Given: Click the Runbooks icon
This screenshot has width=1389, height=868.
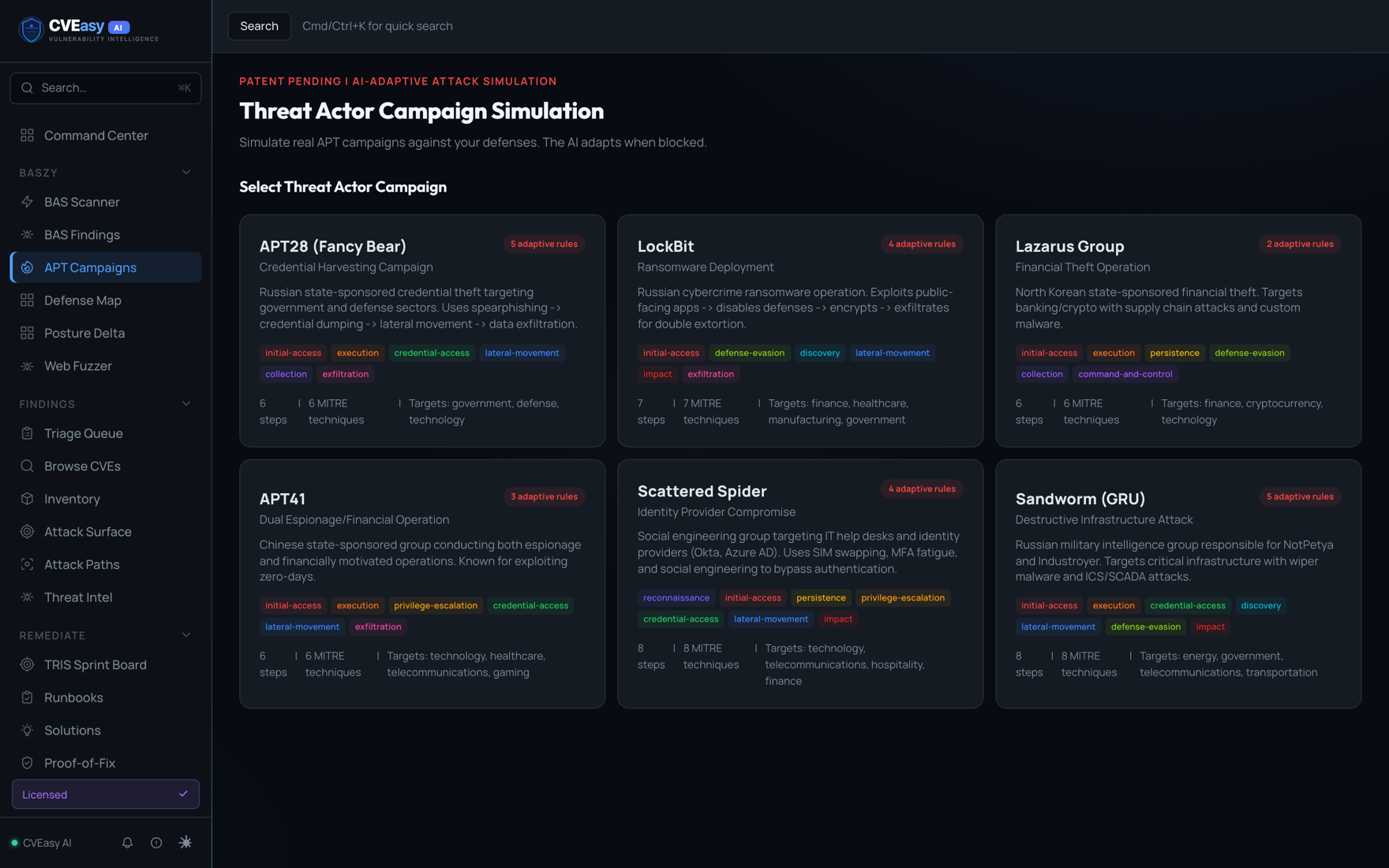Looking at the screenshot, I should (27, 698).
